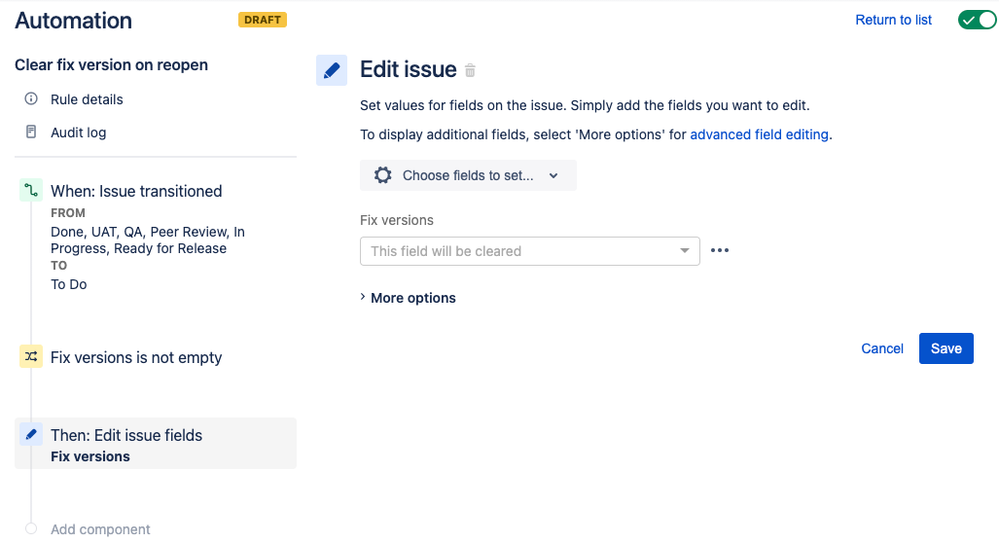This screenshot has width=999, height=550.
Task: Save the Edit issue action
Action: (x=946, y=349)
